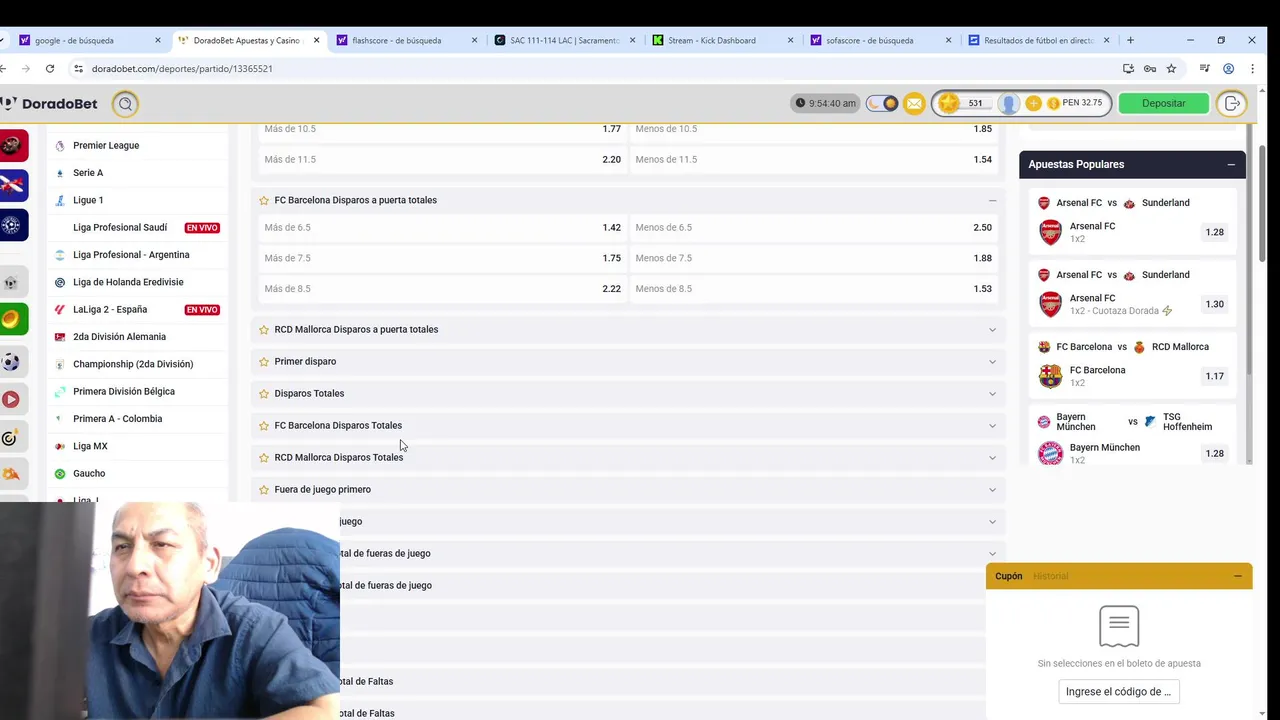Bet Más de 11.5 at 2.20
The height and width of the screenshot is (720, 1280).
click(x=442, y=159)
